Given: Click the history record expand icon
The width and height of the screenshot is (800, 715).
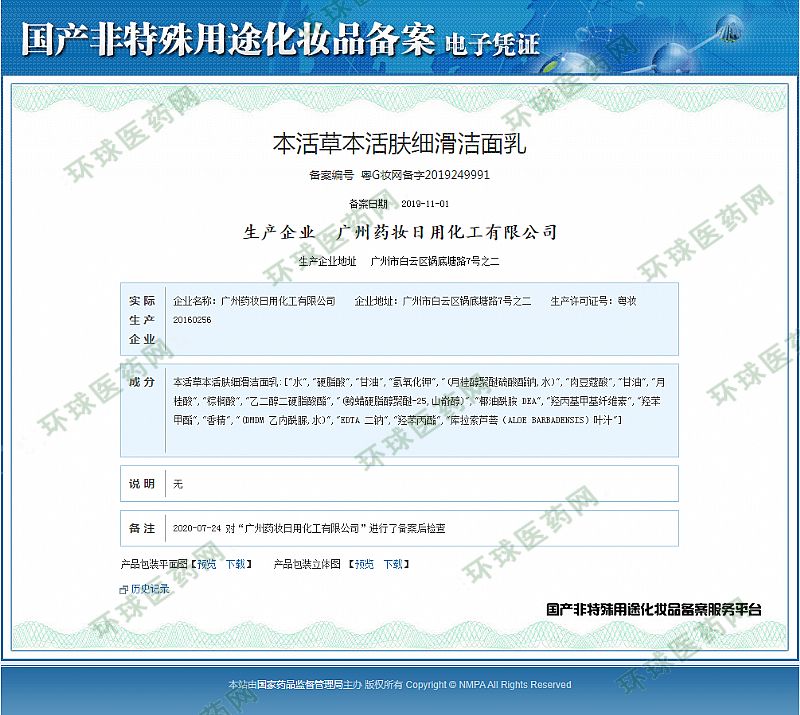Looking at the screenshot, I should pyautogui.click(x=124, y=590).
